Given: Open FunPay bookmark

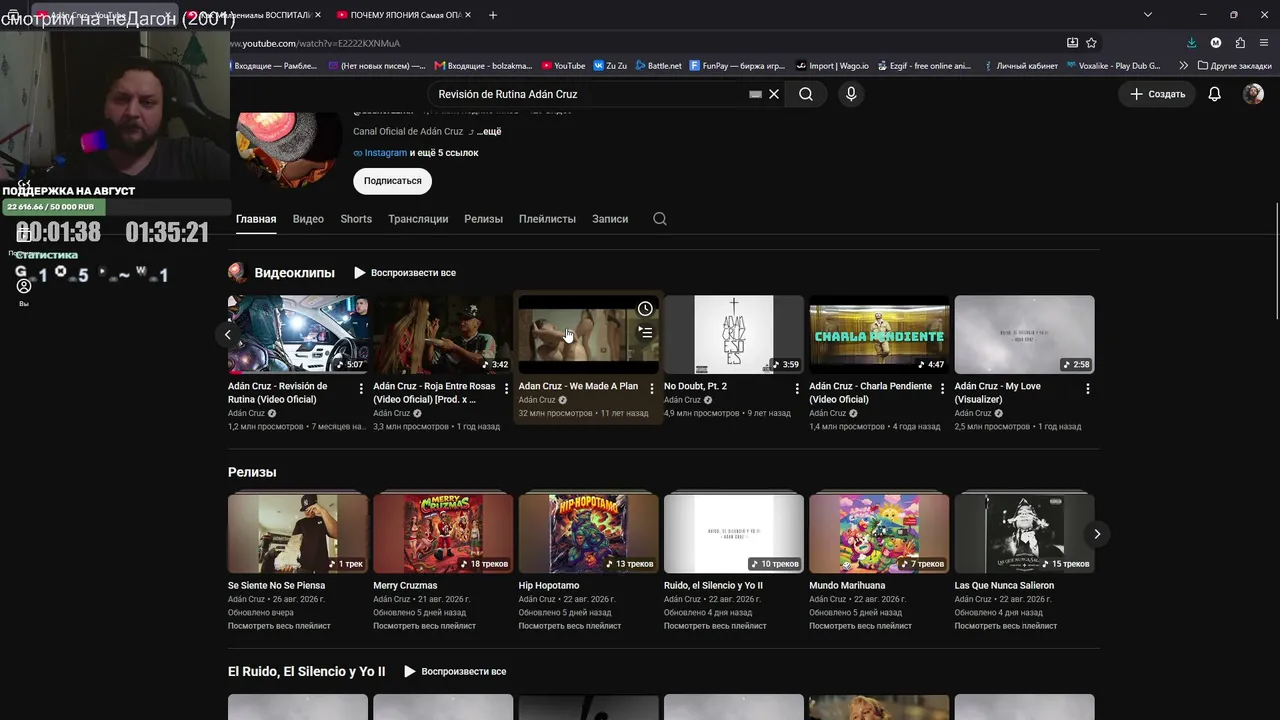Looking at the screenshot, I should coord(737,66).
